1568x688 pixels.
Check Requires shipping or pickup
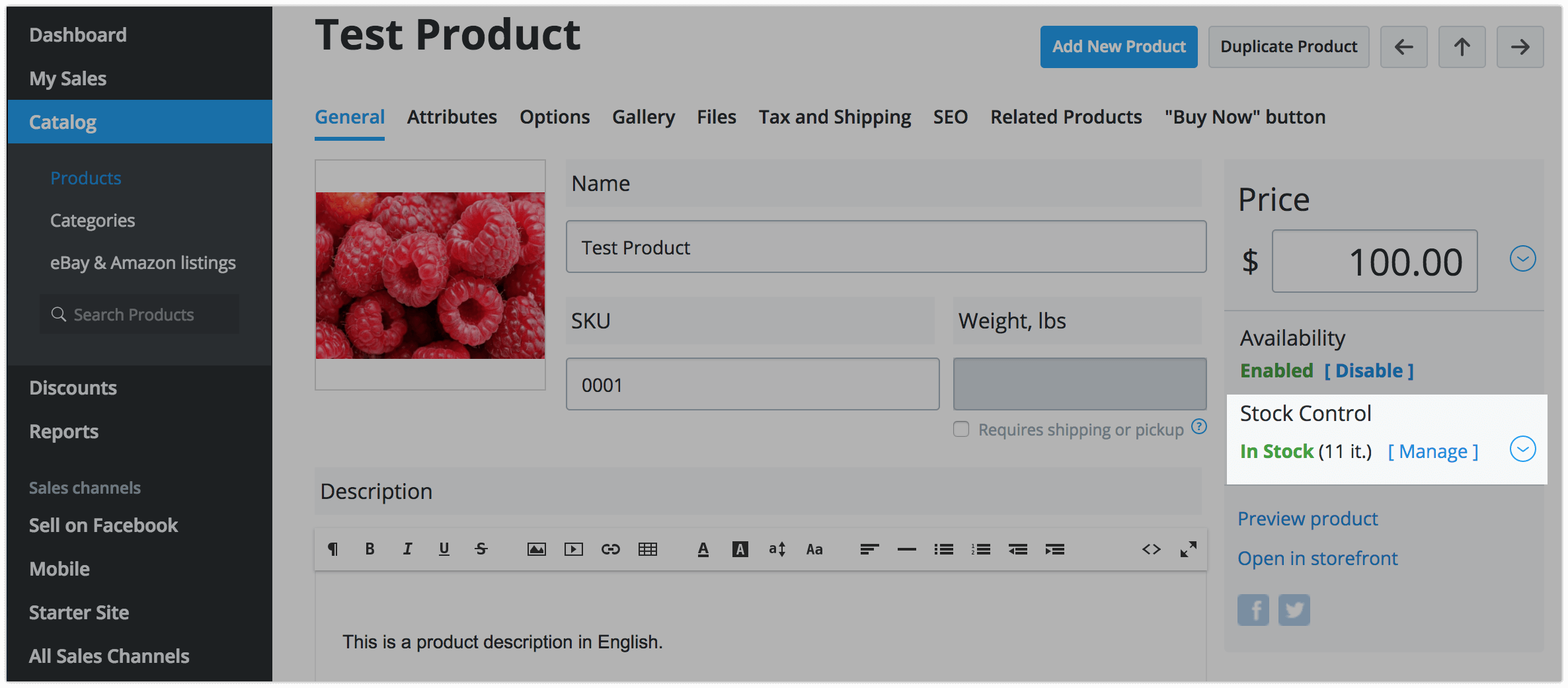click(961, 430)
